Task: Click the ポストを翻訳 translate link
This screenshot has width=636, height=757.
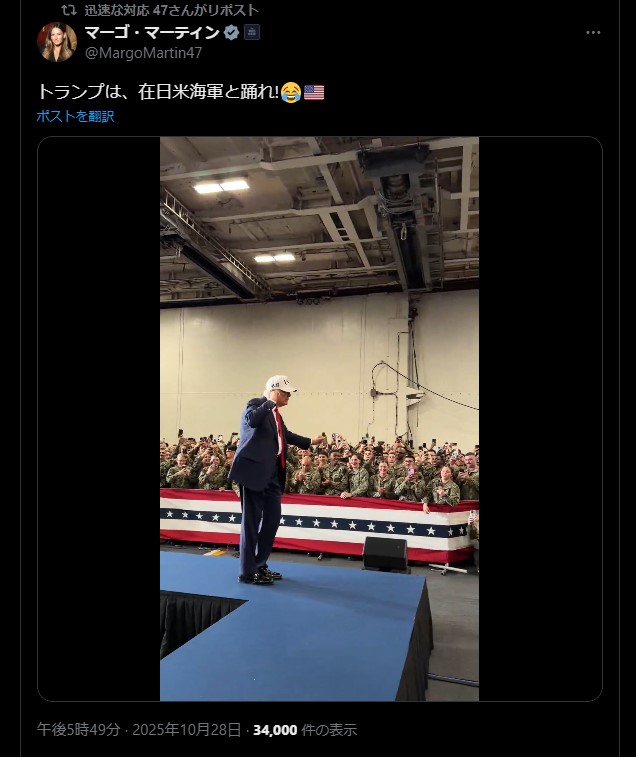Action: click(75, 116)
